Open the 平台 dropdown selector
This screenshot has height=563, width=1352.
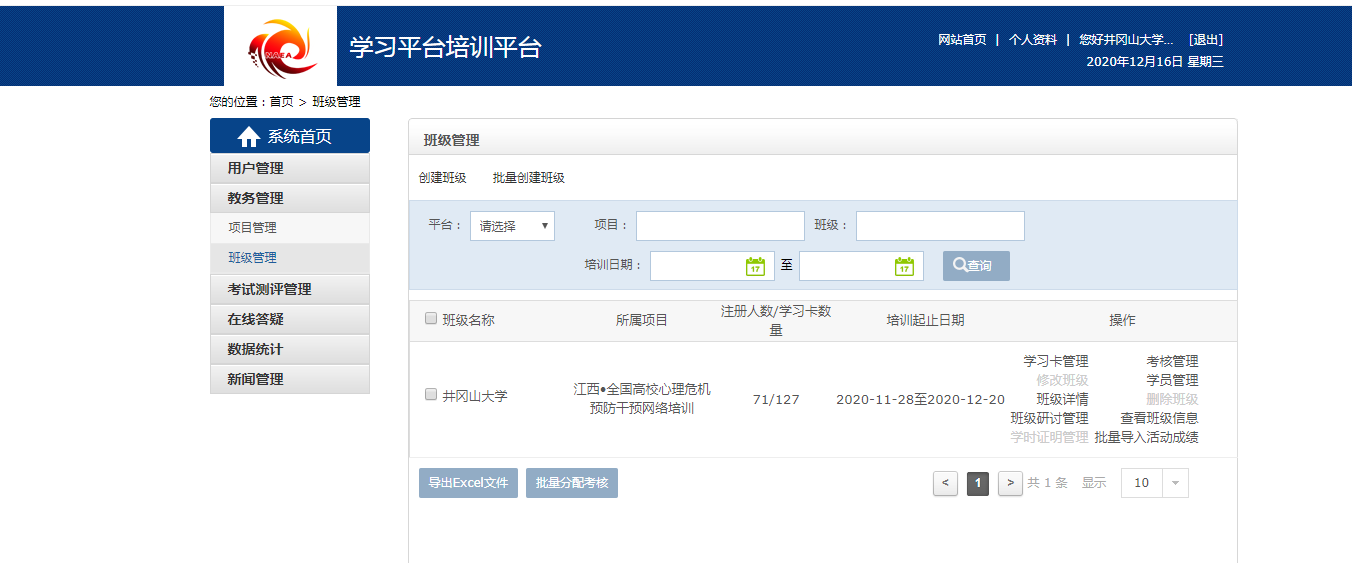(512, 226)
